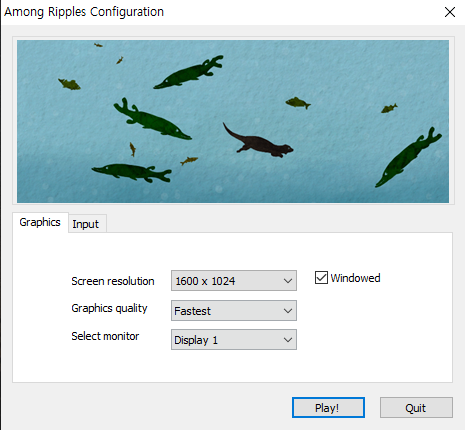Click the Screen resolution label

pos(113,281)
